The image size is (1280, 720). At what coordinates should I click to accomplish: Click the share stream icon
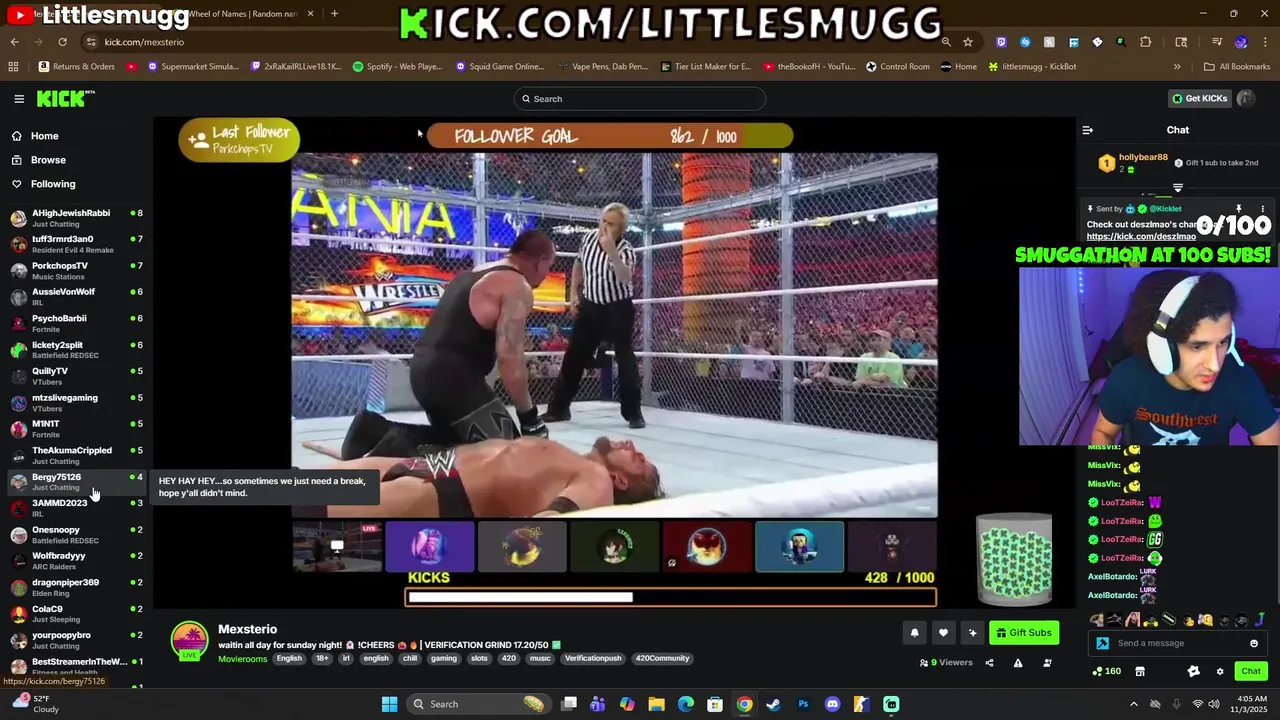click(x=989, y=663)
